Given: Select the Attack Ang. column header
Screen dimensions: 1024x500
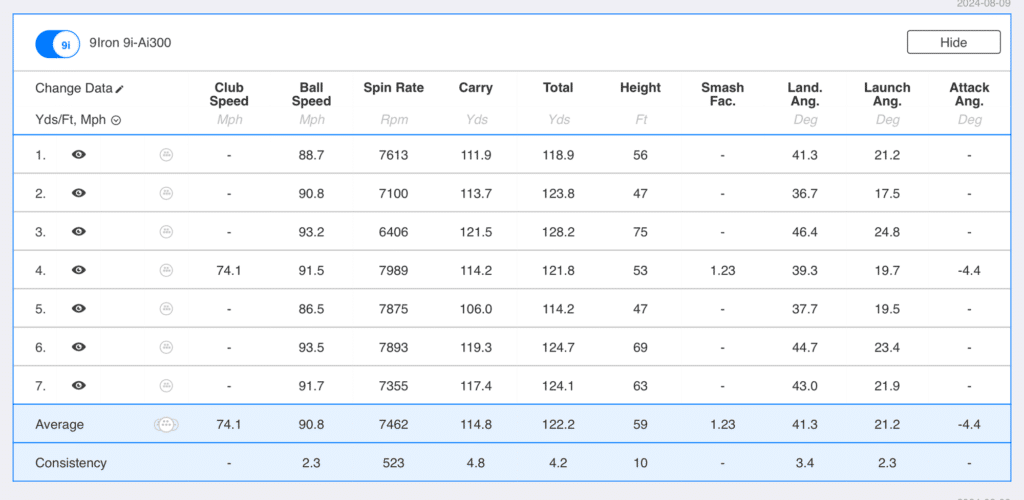Looking at the screenshot, I should coord(969,94).
